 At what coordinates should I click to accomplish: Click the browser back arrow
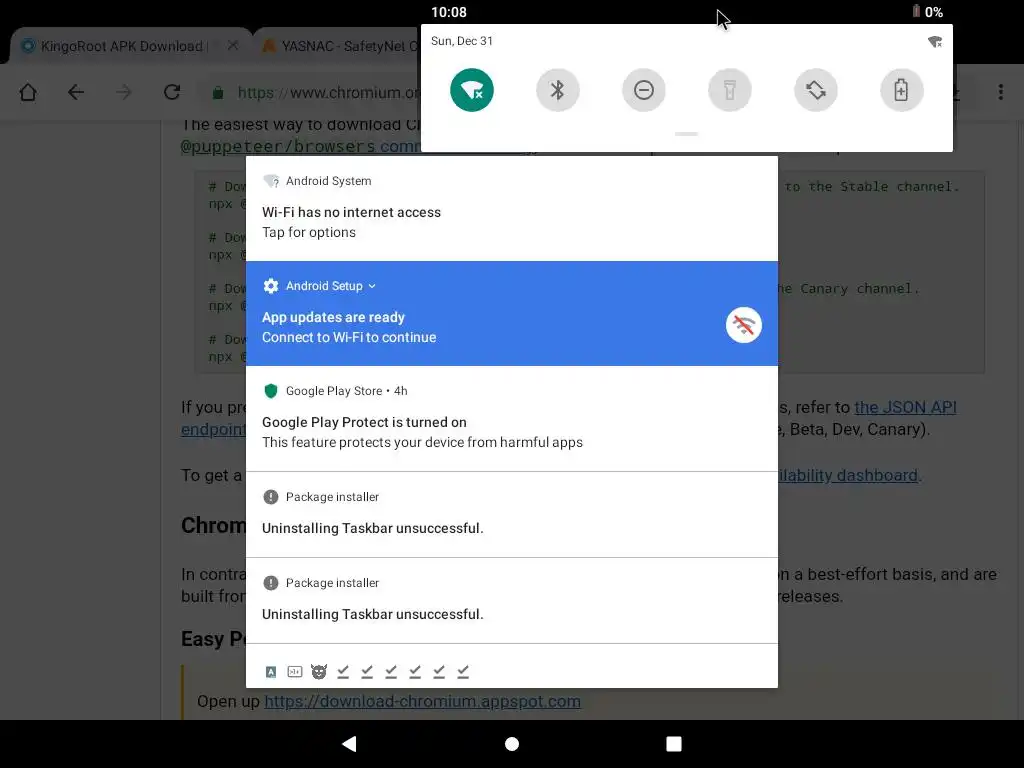[76, 92]
